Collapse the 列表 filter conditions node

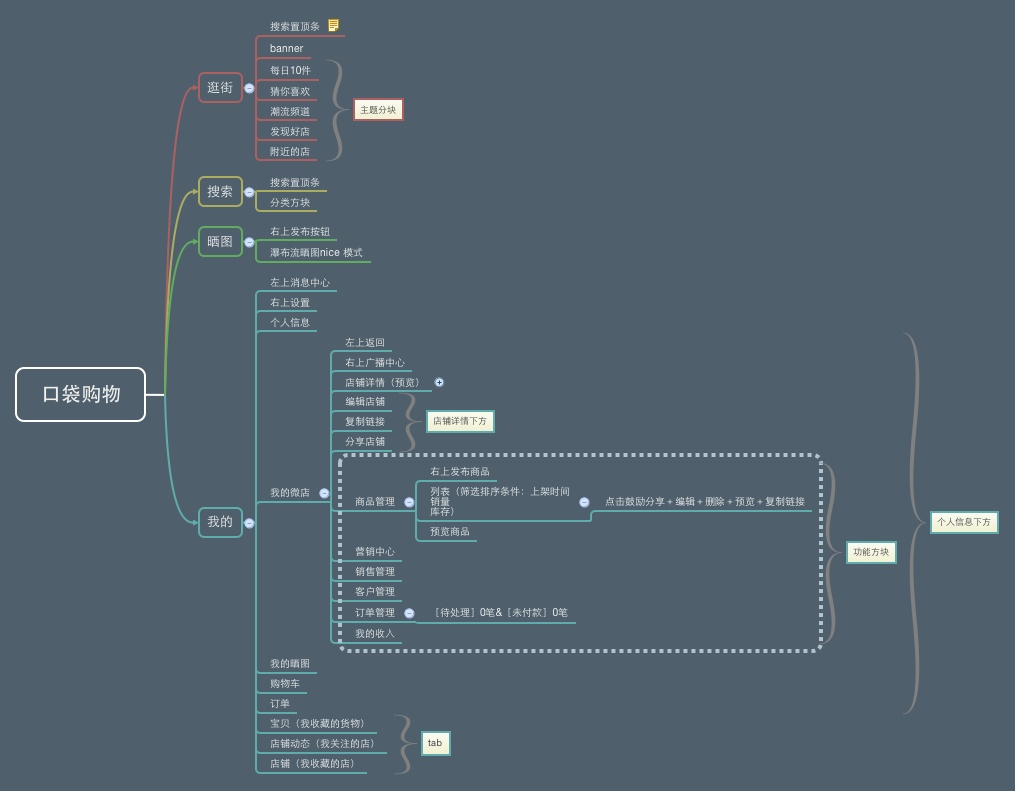coord(584,502)
